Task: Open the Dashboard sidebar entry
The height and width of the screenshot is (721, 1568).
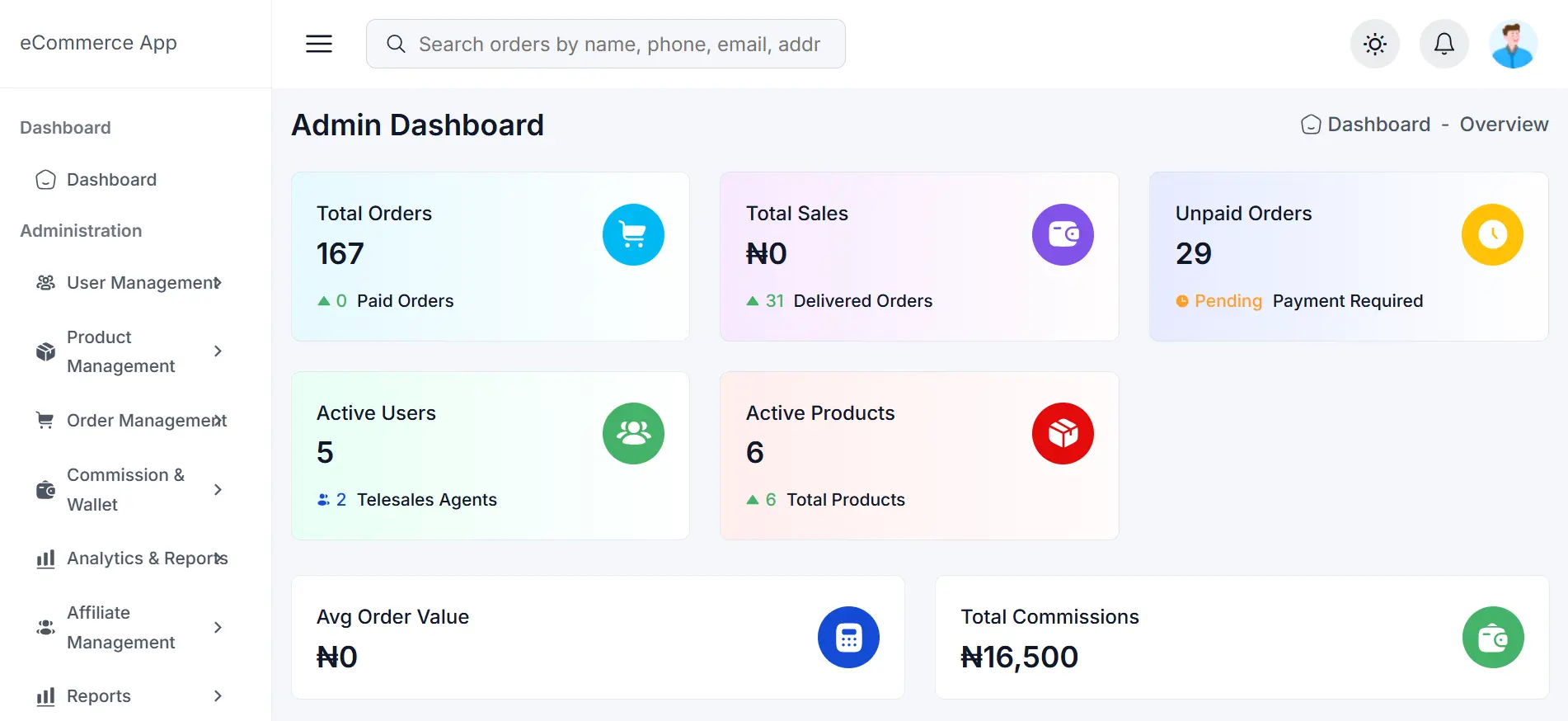Action: click(111, 179)
